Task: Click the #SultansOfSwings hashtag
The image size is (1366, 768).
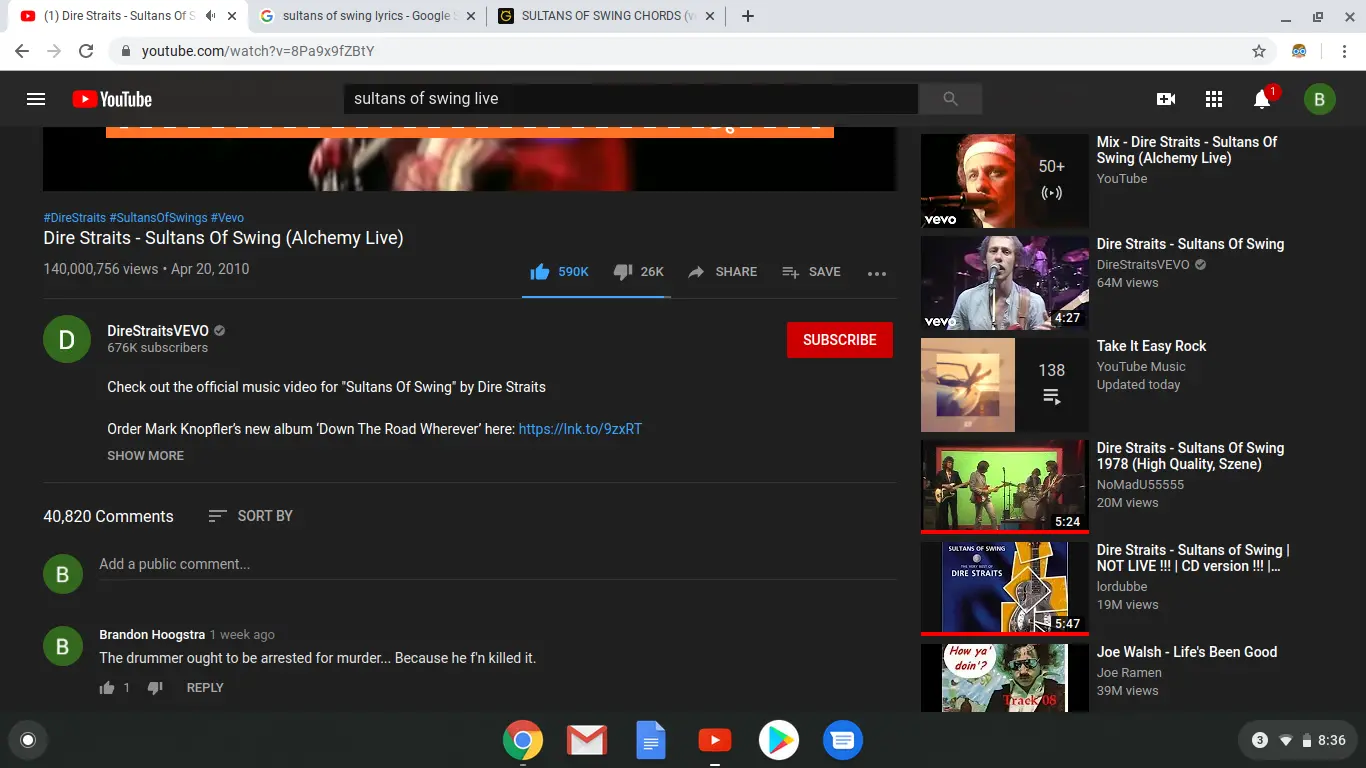Action: pos(158,218)
